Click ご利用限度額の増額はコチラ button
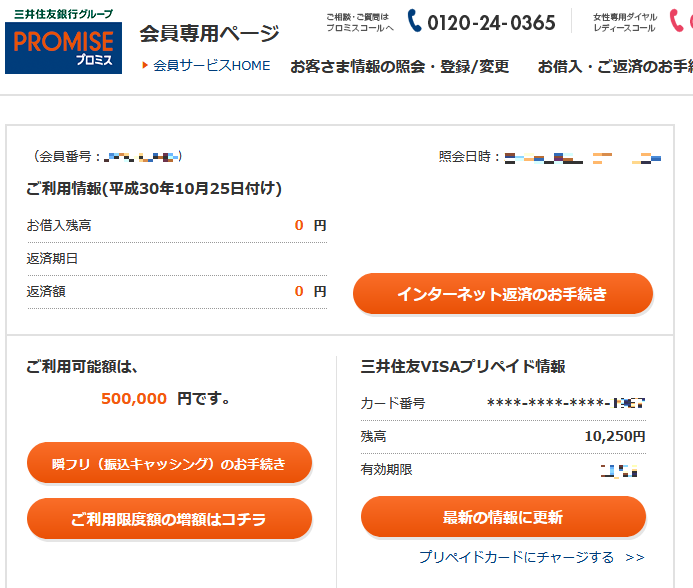The height and width of the screenshot is (588, 693). point(169,519)
